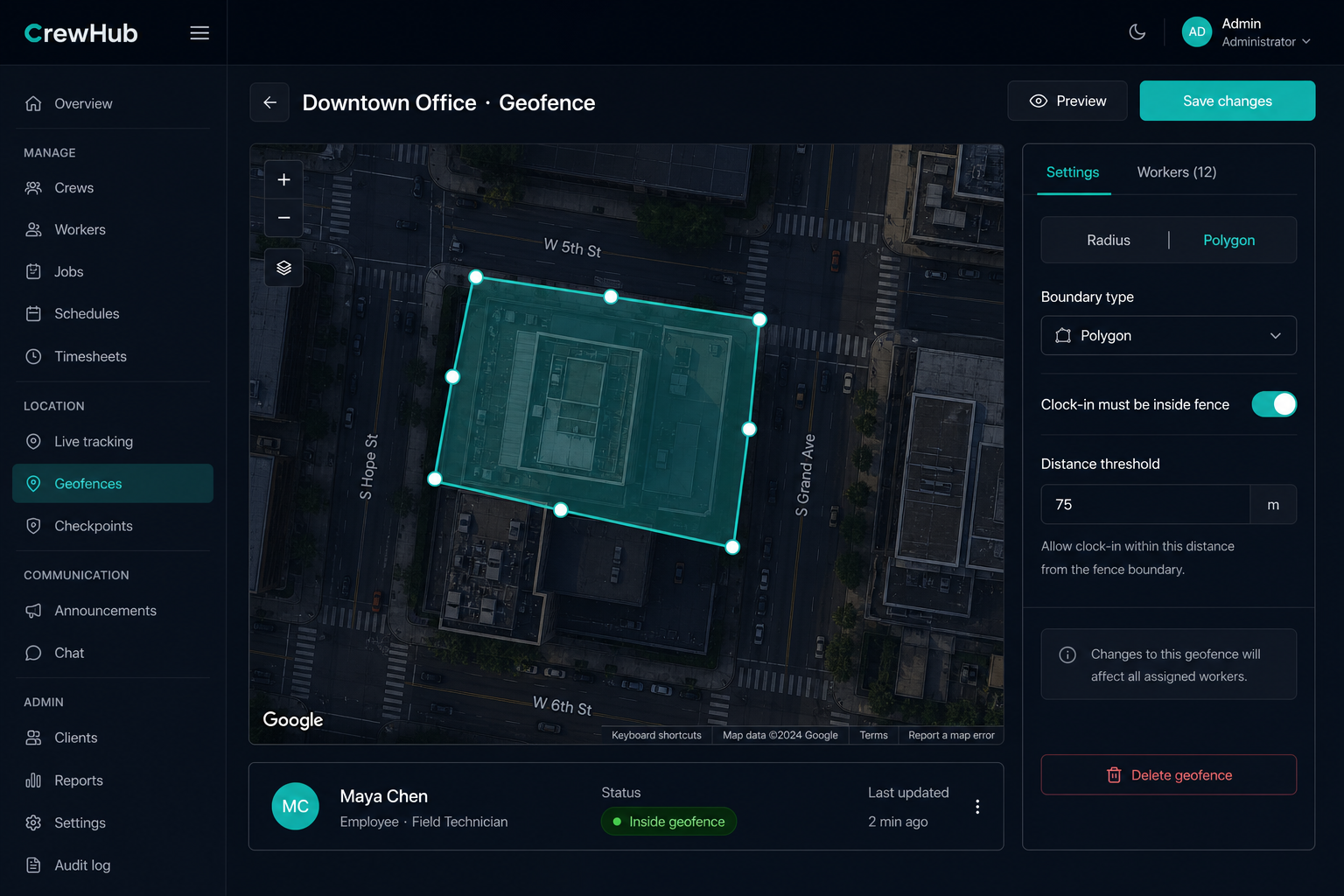
Task: Click the Maya Chen name
Action: coord(383,796)
